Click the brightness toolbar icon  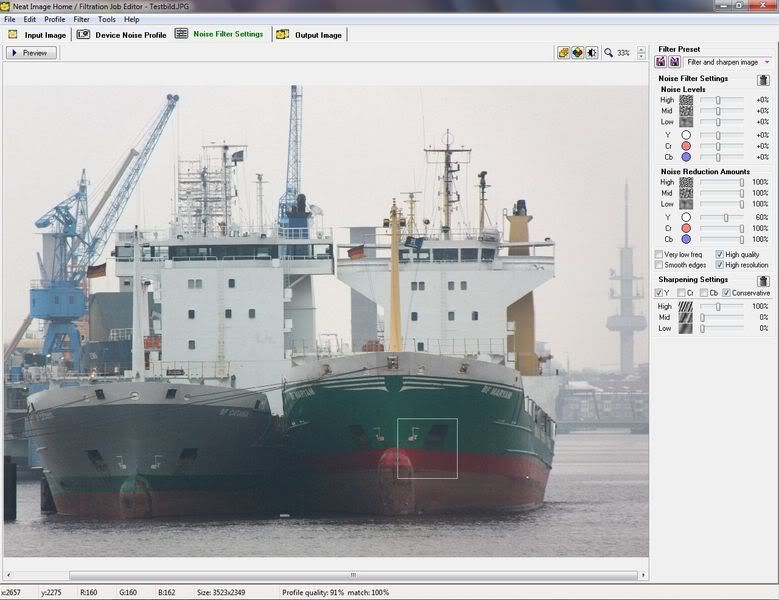(x=592, y=53)
